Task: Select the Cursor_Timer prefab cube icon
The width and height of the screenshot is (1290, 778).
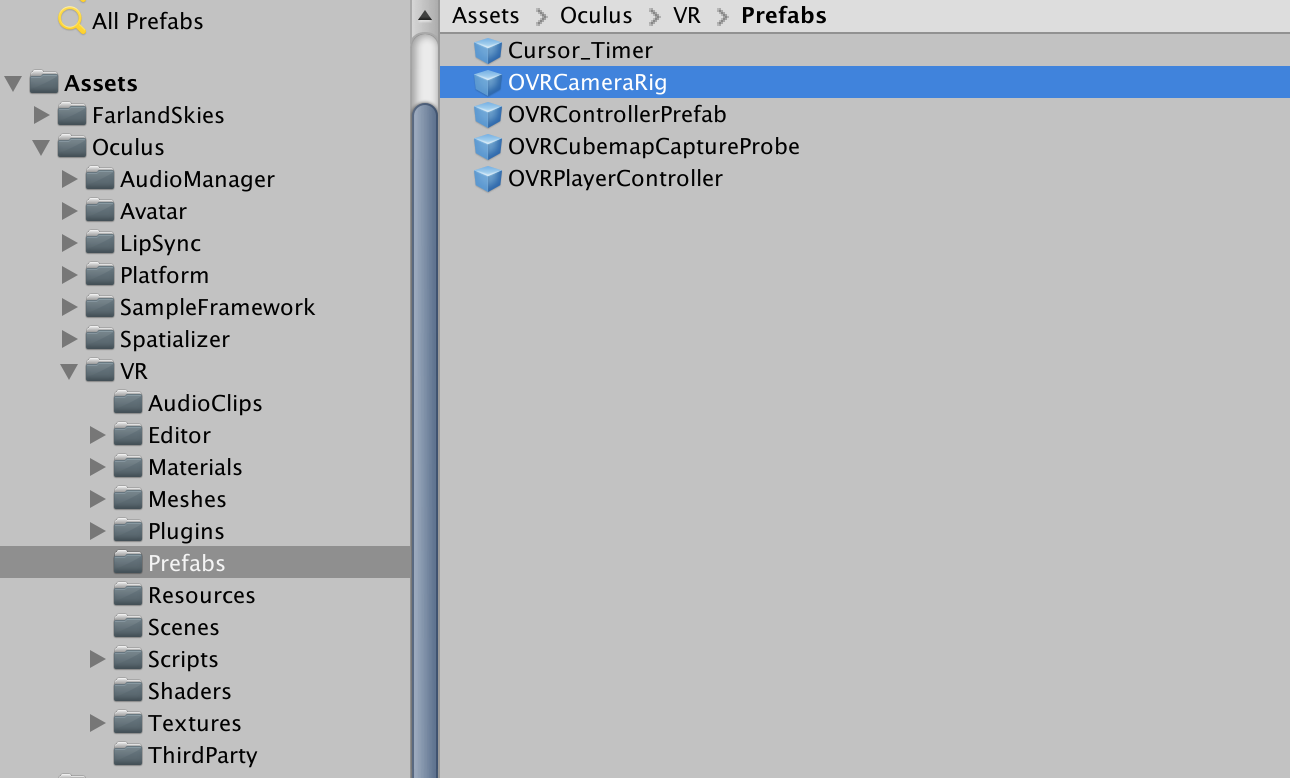Action: pos(487,51)
